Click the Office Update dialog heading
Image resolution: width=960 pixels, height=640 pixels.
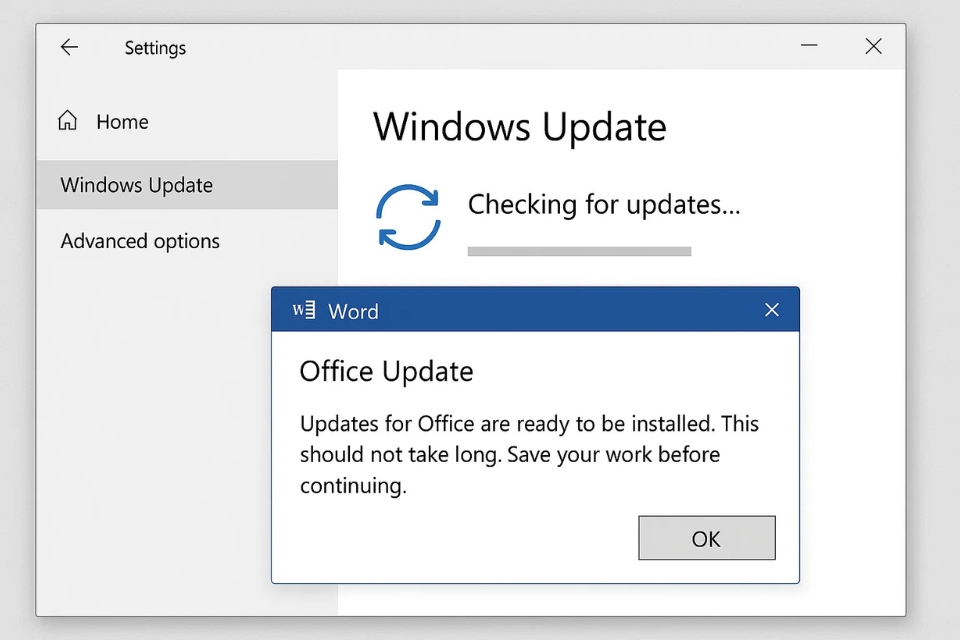click(386, 371)
